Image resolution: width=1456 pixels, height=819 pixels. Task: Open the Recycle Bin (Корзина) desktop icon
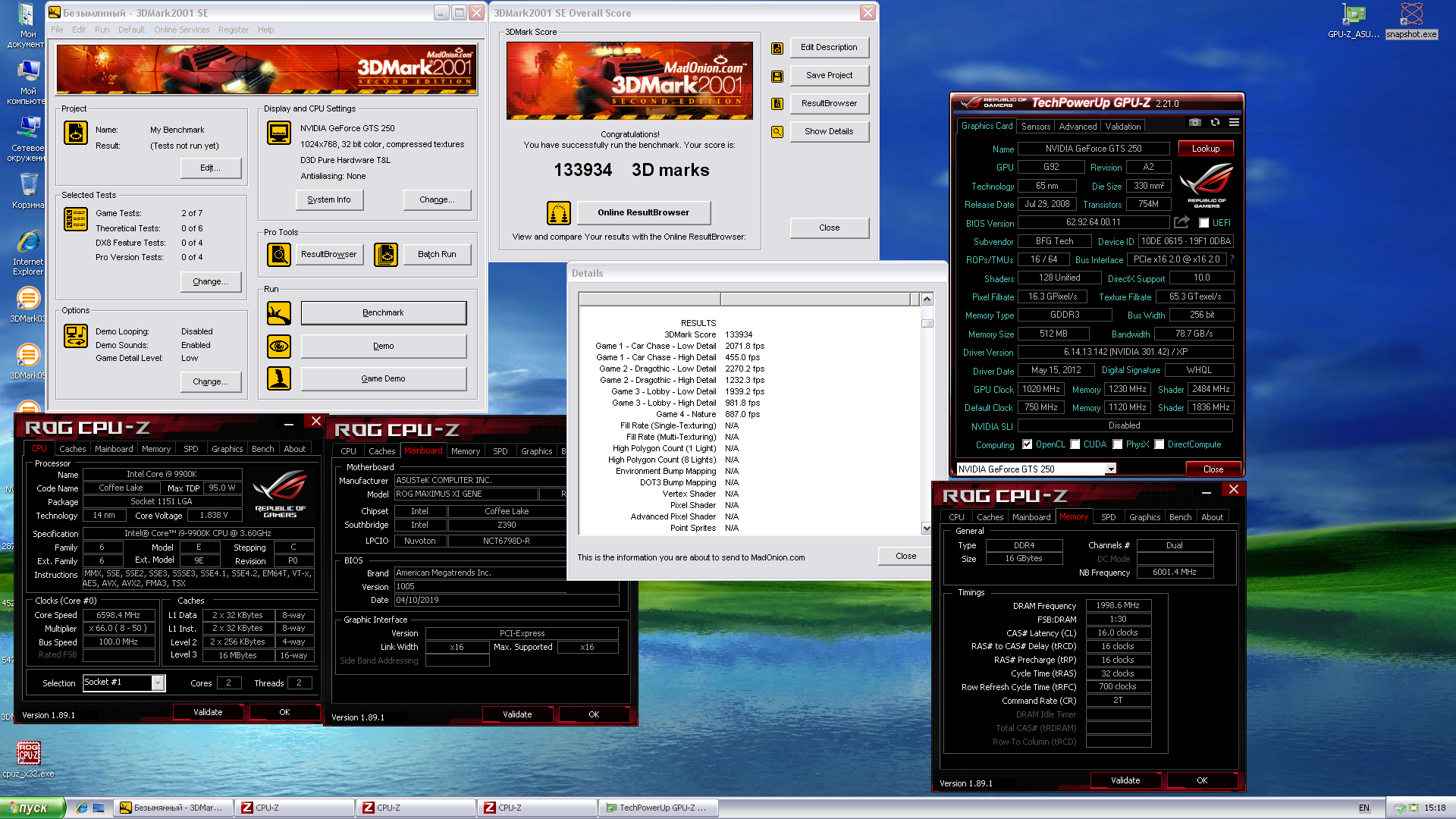[28, 190]
